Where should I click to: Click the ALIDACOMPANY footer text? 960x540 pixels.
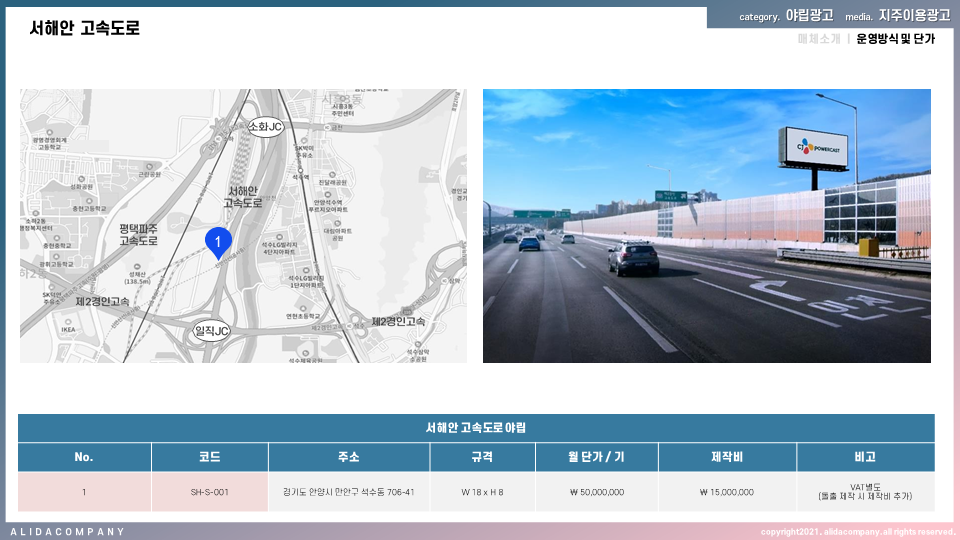68,531
